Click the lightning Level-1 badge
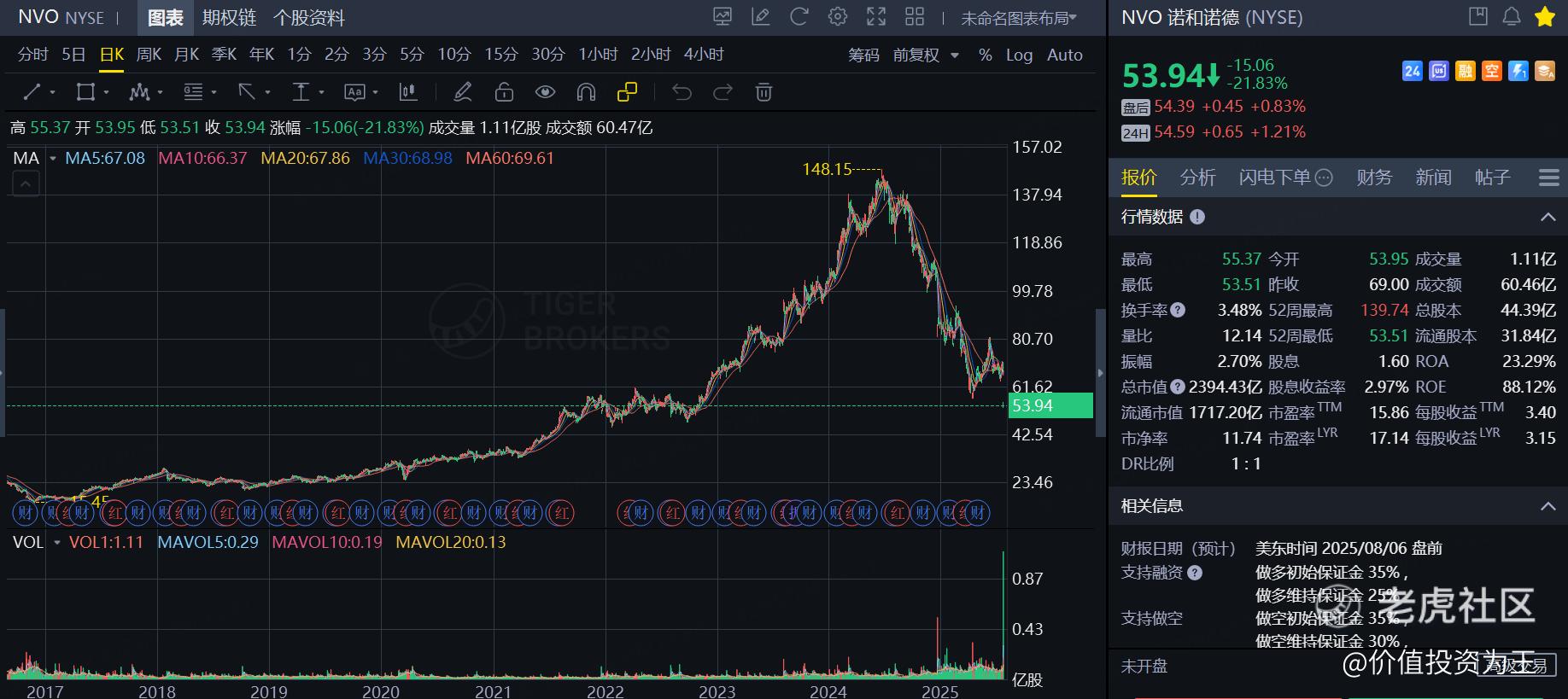This screenshot has height=699, width=1568. pyautogui.click(x=1518, y=71)
